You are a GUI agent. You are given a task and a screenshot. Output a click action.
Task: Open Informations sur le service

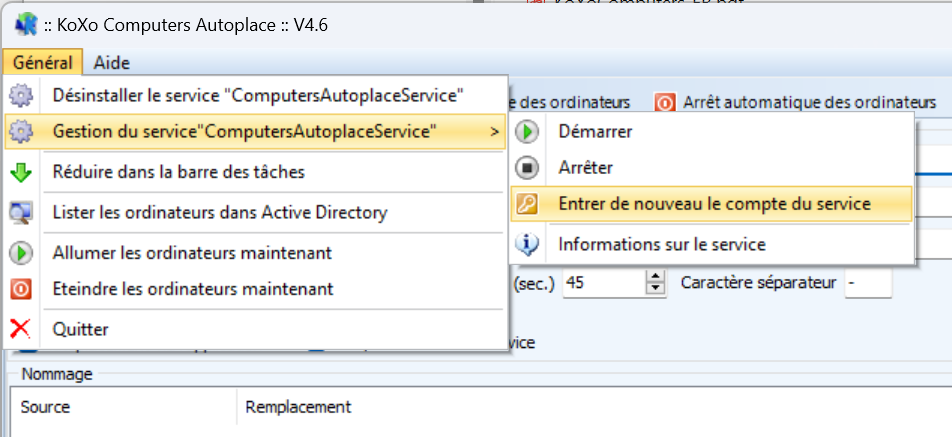[712, 245]
